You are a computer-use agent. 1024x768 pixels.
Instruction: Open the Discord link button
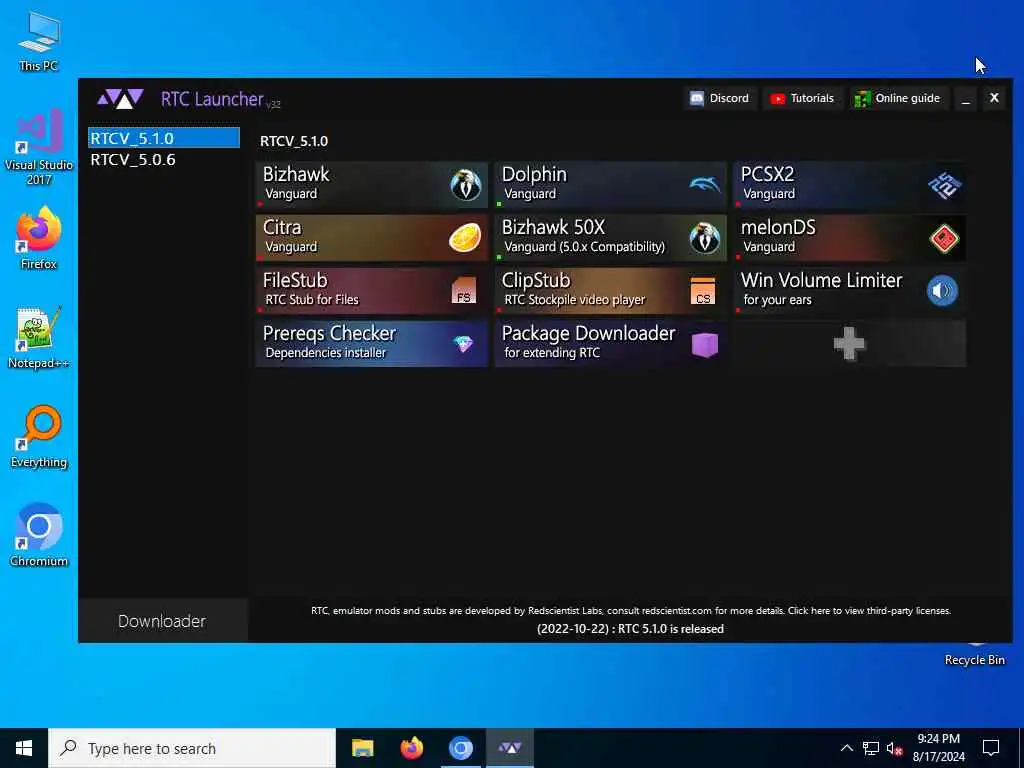coord(720,98)
